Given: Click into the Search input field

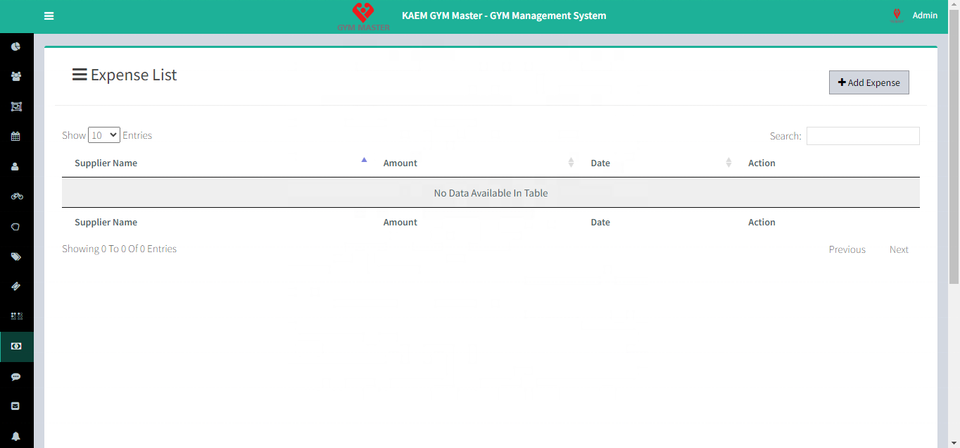Looking at the screenshot, I should pyautogui.click(x=862, y=136).
